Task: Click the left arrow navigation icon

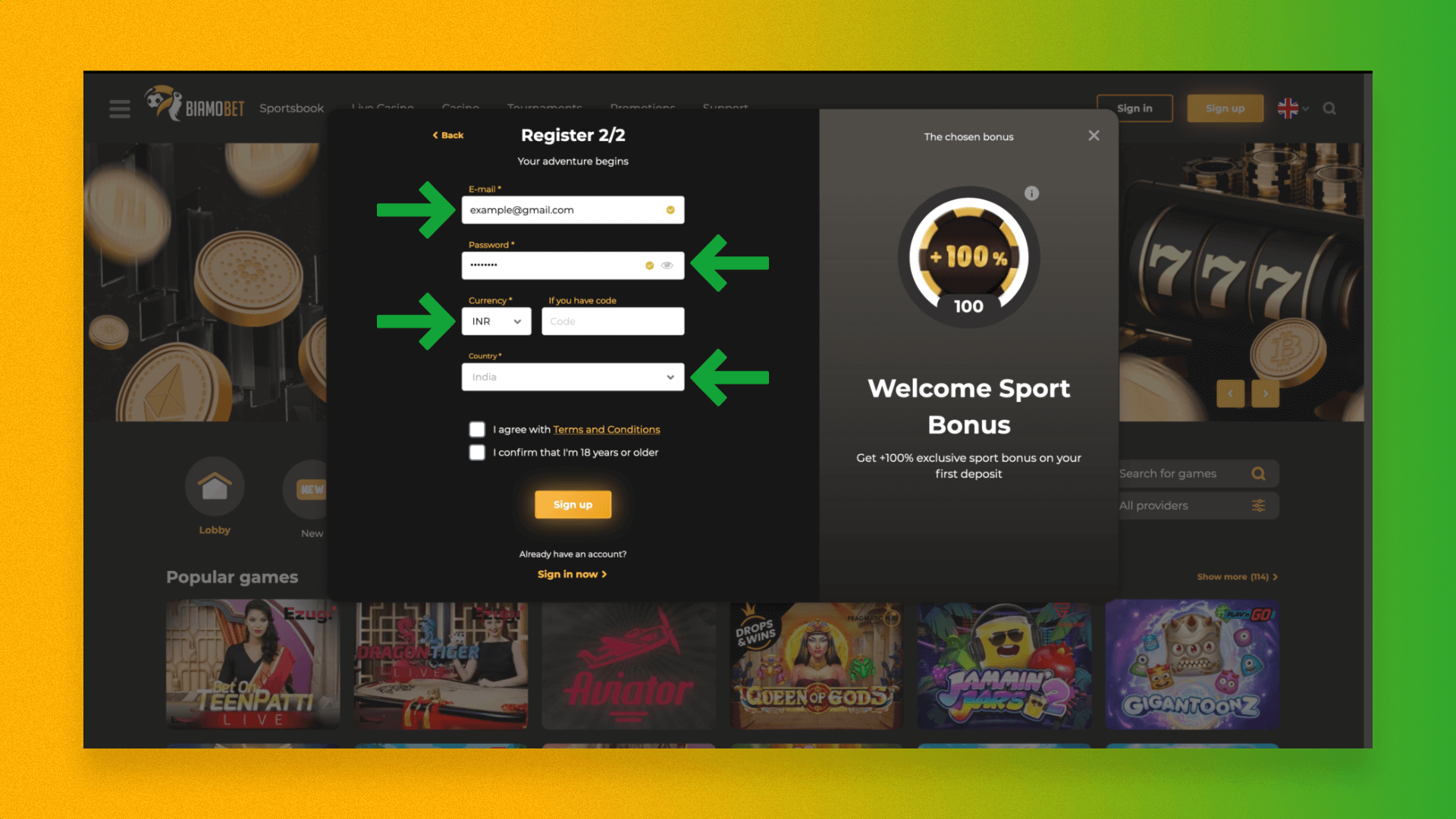Action: pyautogui.click(x=1231, y=393)
